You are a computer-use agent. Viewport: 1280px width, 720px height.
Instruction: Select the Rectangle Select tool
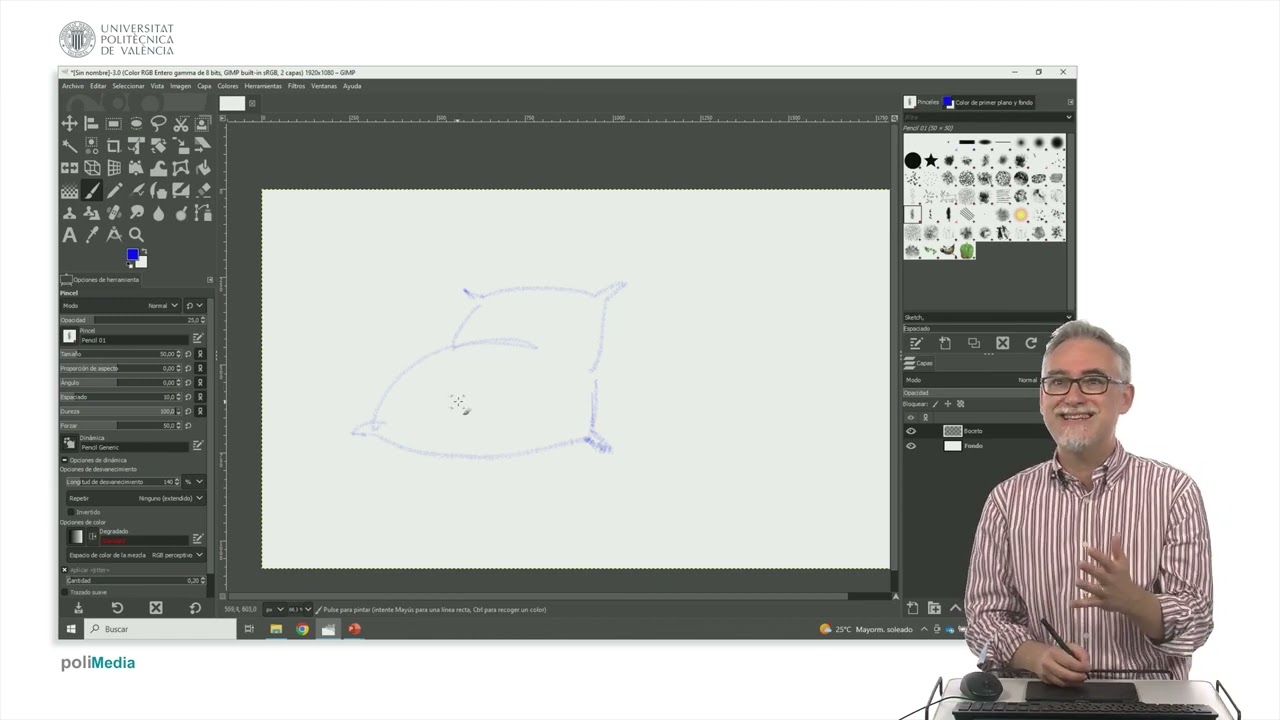pos(113,124)
